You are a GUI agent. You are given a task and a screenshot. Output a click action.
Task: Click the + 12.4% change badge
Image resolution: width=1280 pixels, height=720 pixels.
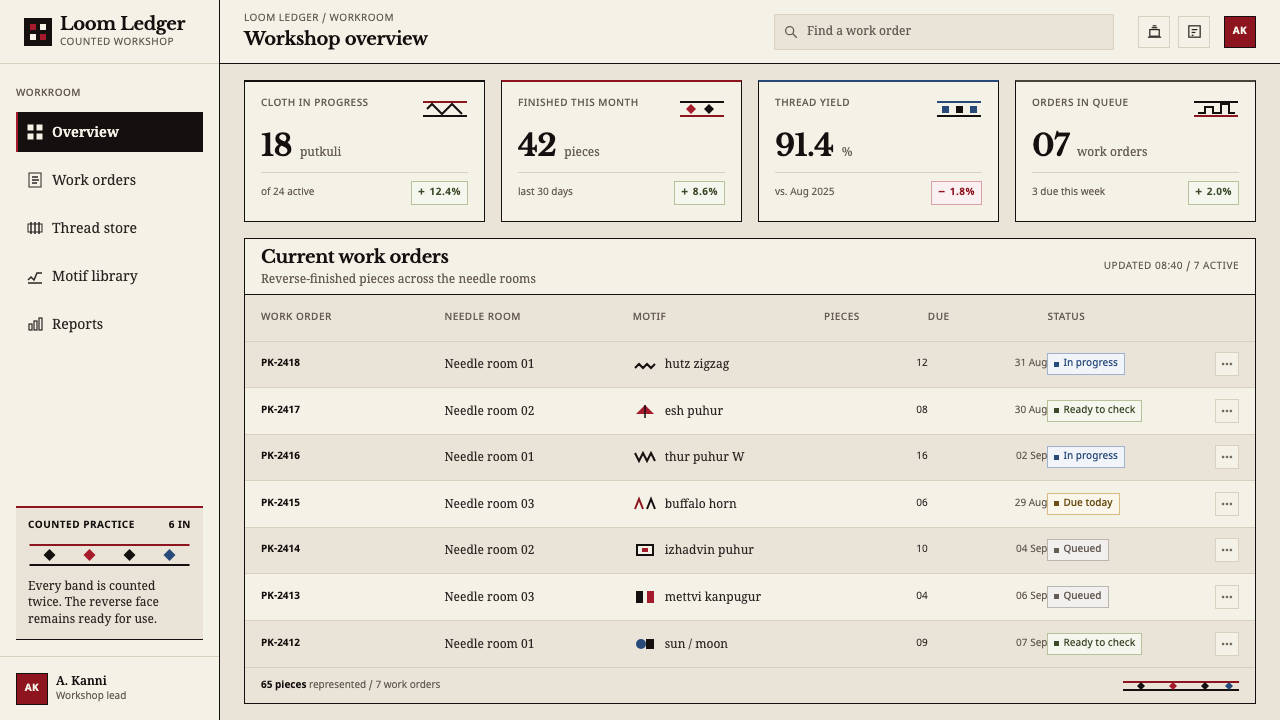coord(439,192)
